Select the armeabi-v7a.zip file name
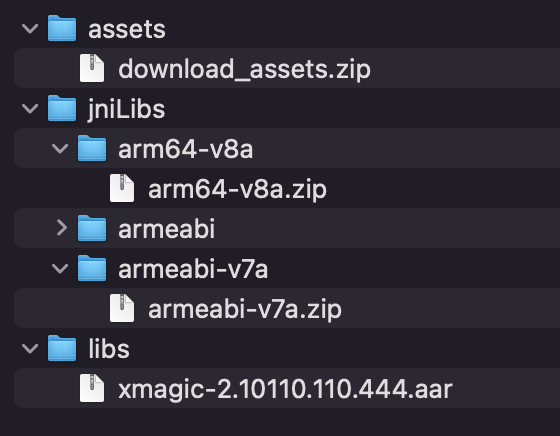The width and height of the screenshot is (560, 436). (245, 309)
